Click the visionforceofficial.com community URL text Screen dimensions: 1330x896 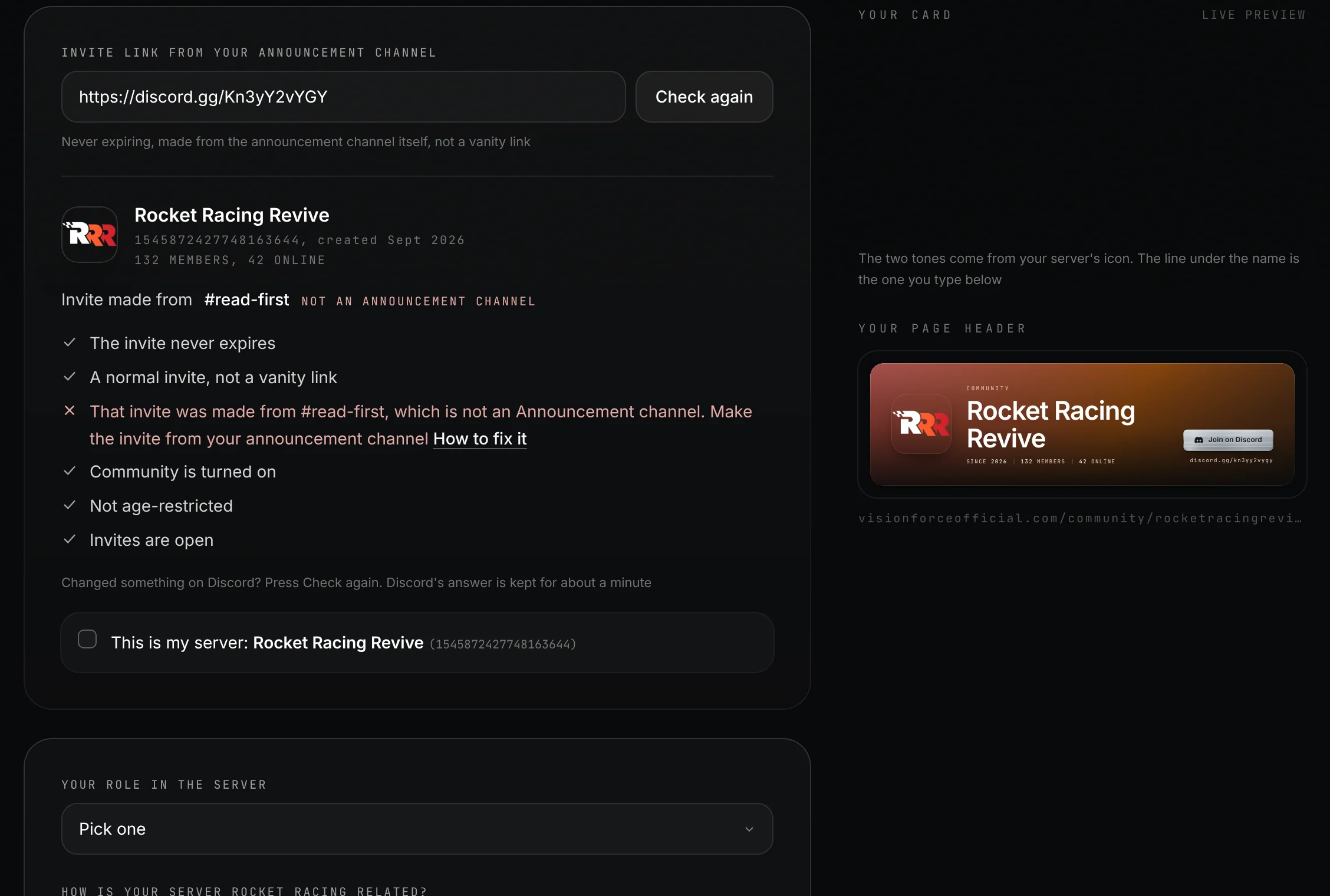click(x=1080, y=518)
